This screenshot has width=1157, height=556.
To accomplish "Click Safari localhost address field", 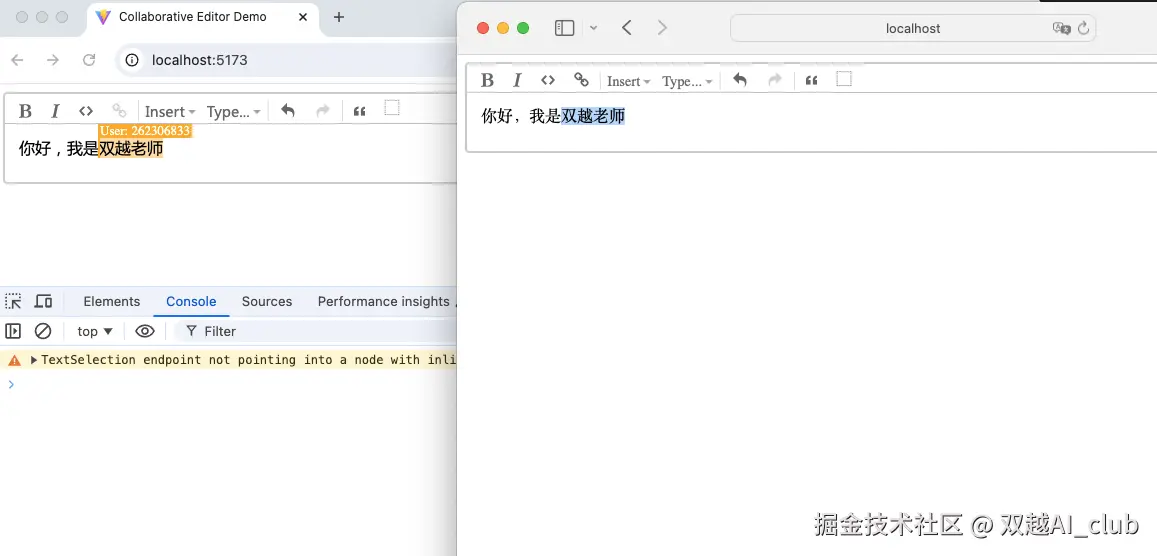I will point(913,28).
